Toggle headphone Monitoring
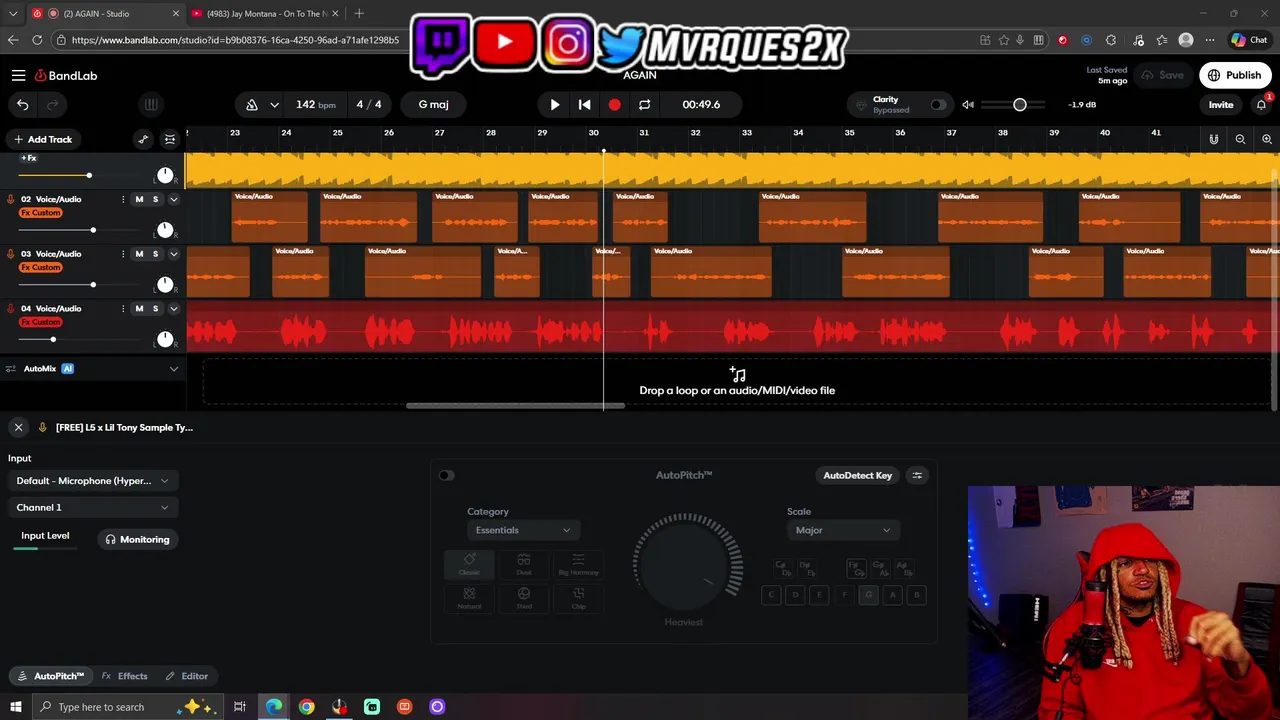This screenshot has width=1280, height=720. [137, 540]
